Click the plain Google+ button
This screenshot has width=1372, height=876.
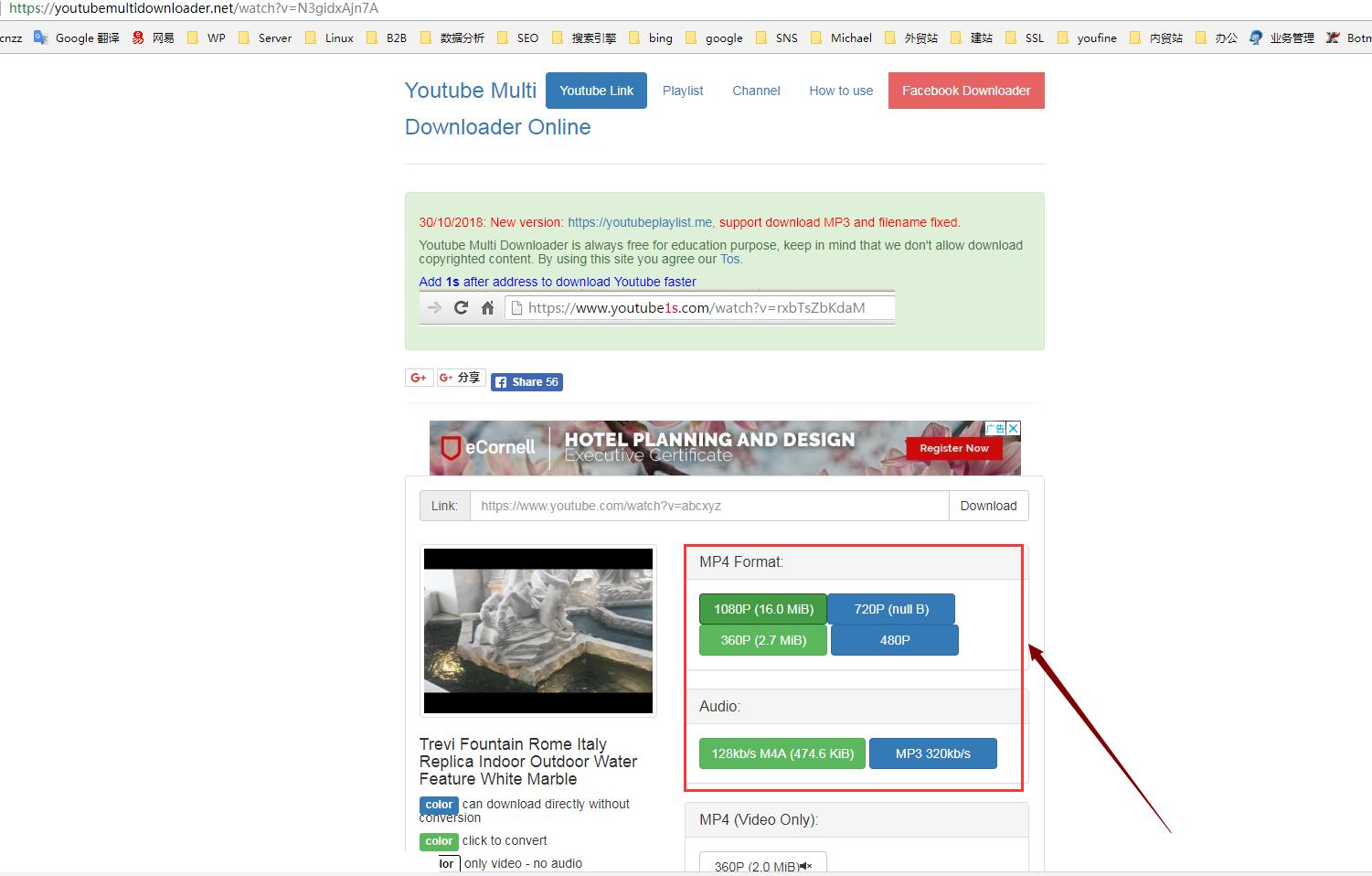[x=419, y=378]
